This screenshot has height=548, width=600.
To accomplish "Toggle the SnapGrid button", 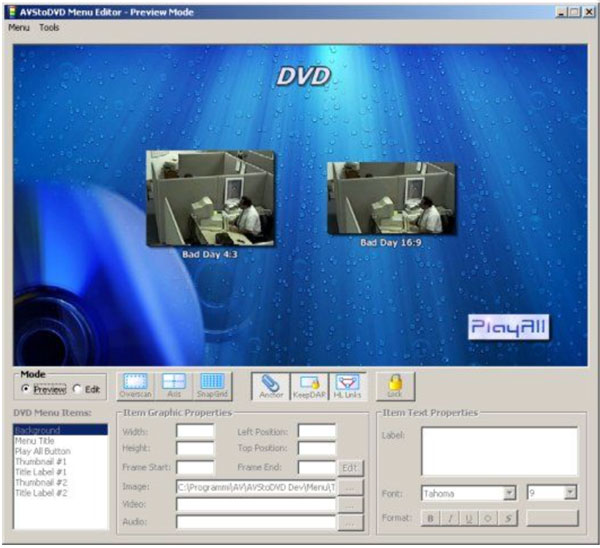I will point(212,387).
